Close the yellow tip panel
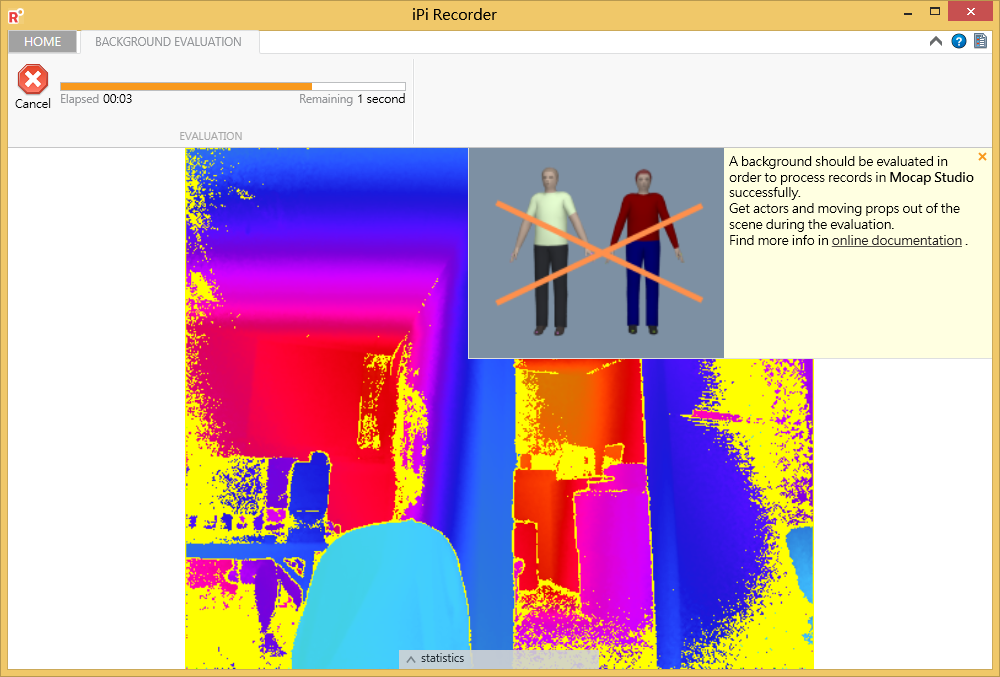The width and height of the screenshot is (1000, 677). [982, 157]
